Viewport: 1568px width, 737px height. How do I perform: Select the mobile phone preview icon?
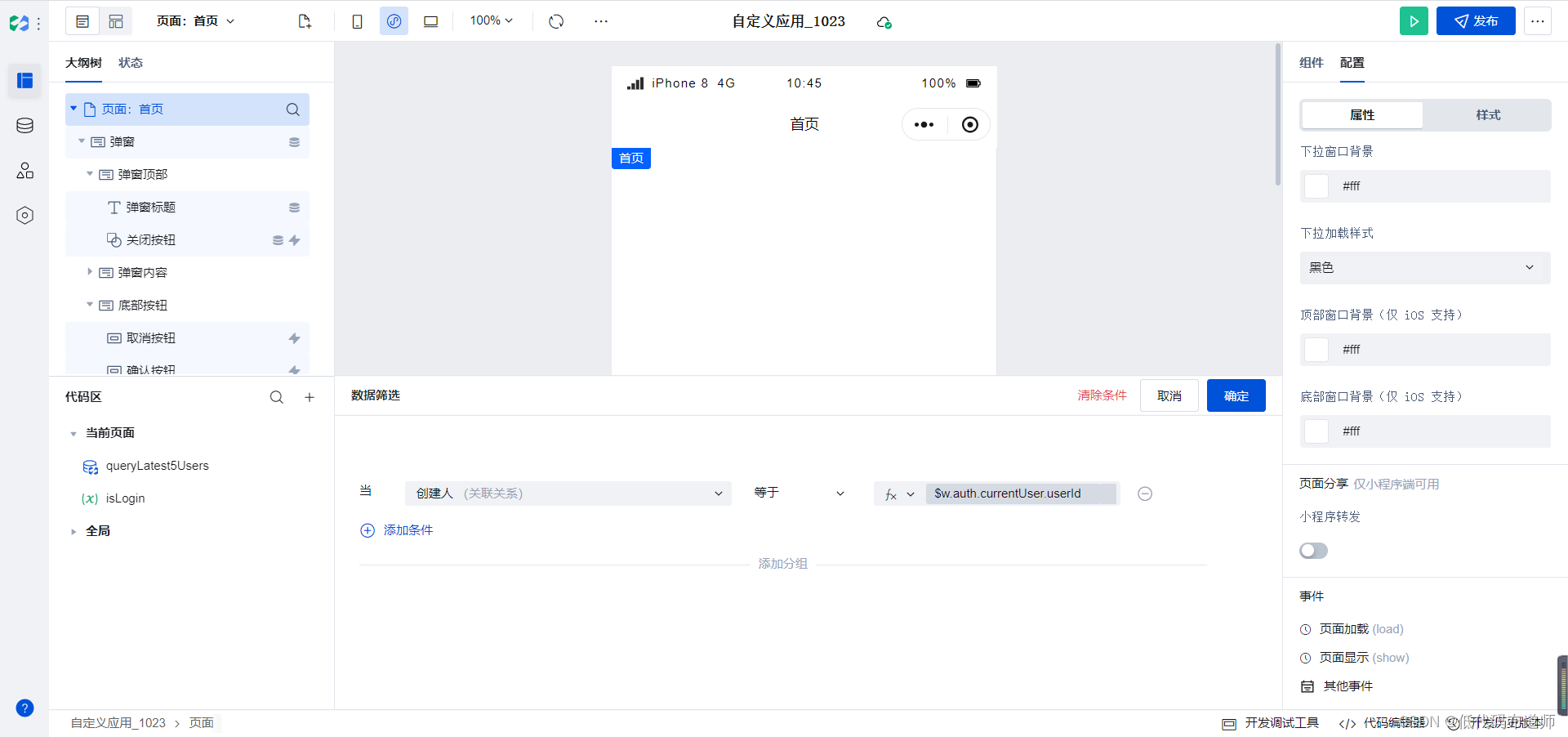pyautogui.click(x=357, y=21)
